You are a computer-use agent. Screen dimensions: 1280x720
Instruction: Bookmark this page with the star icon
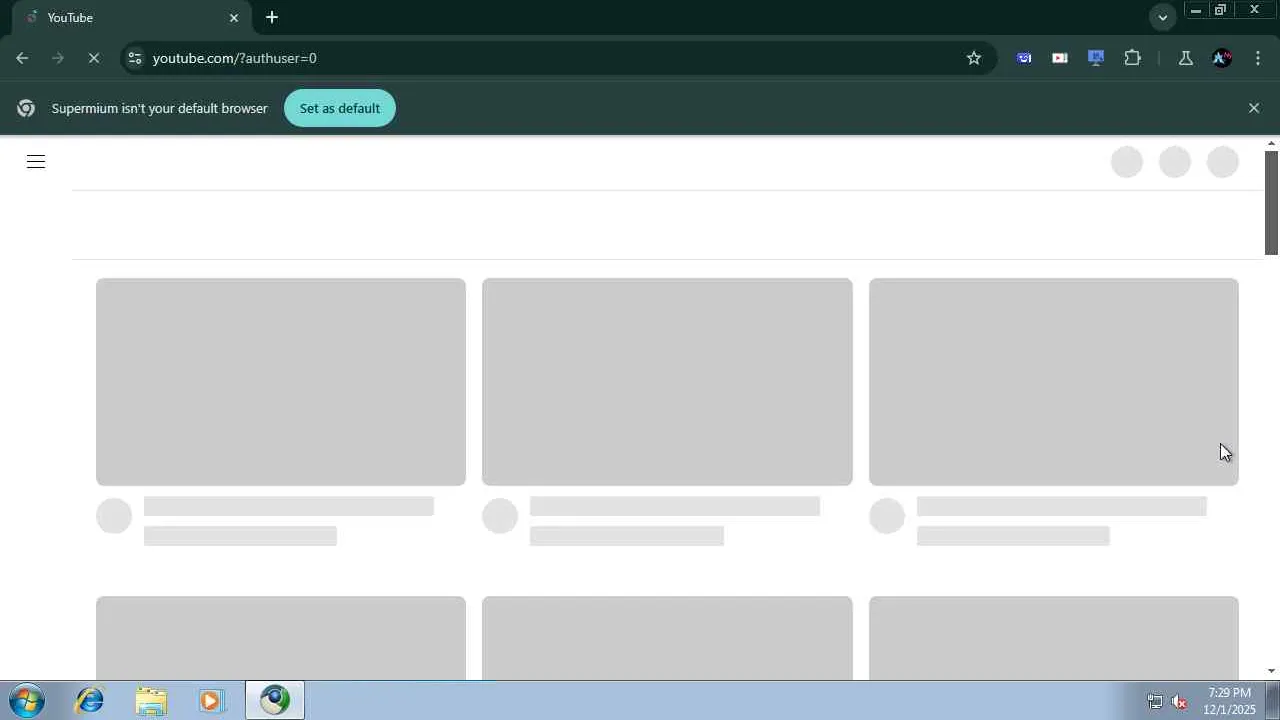pos(974,58)
